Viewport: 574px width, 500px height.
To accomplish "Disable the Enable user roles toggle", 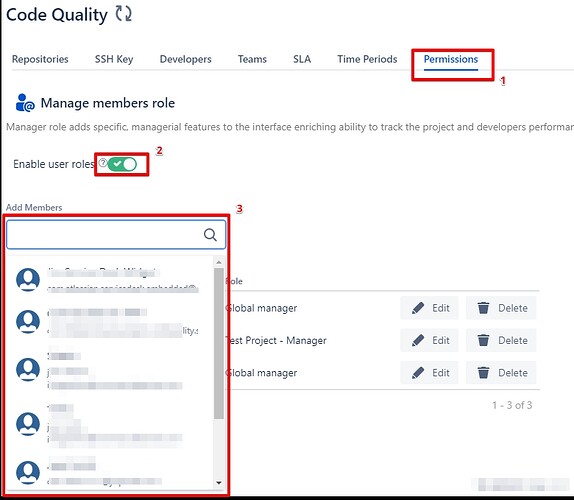I will (122, 164).
